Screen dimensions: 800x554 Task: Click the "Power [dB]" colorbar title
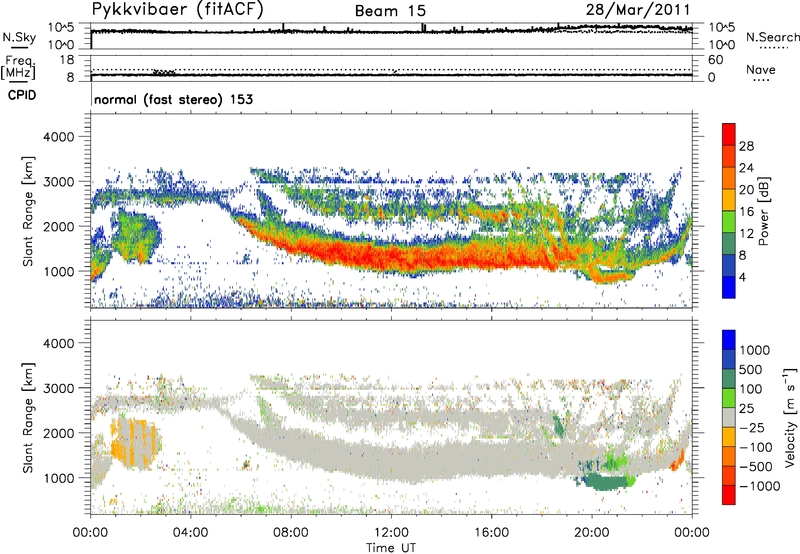click(763, 211)
